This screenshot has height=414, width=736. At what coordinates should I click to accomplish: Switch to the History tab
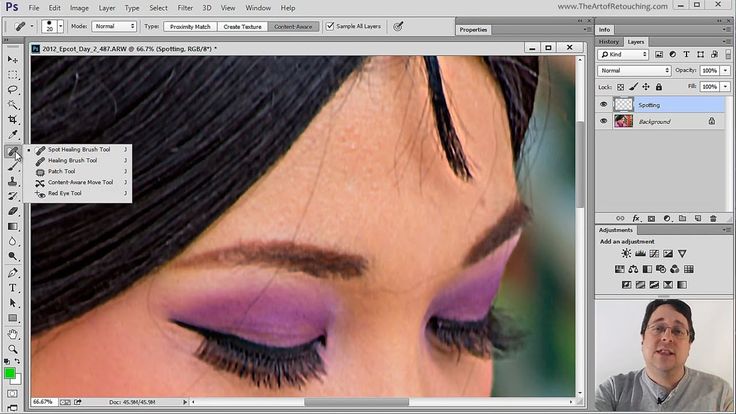point(609,42)
